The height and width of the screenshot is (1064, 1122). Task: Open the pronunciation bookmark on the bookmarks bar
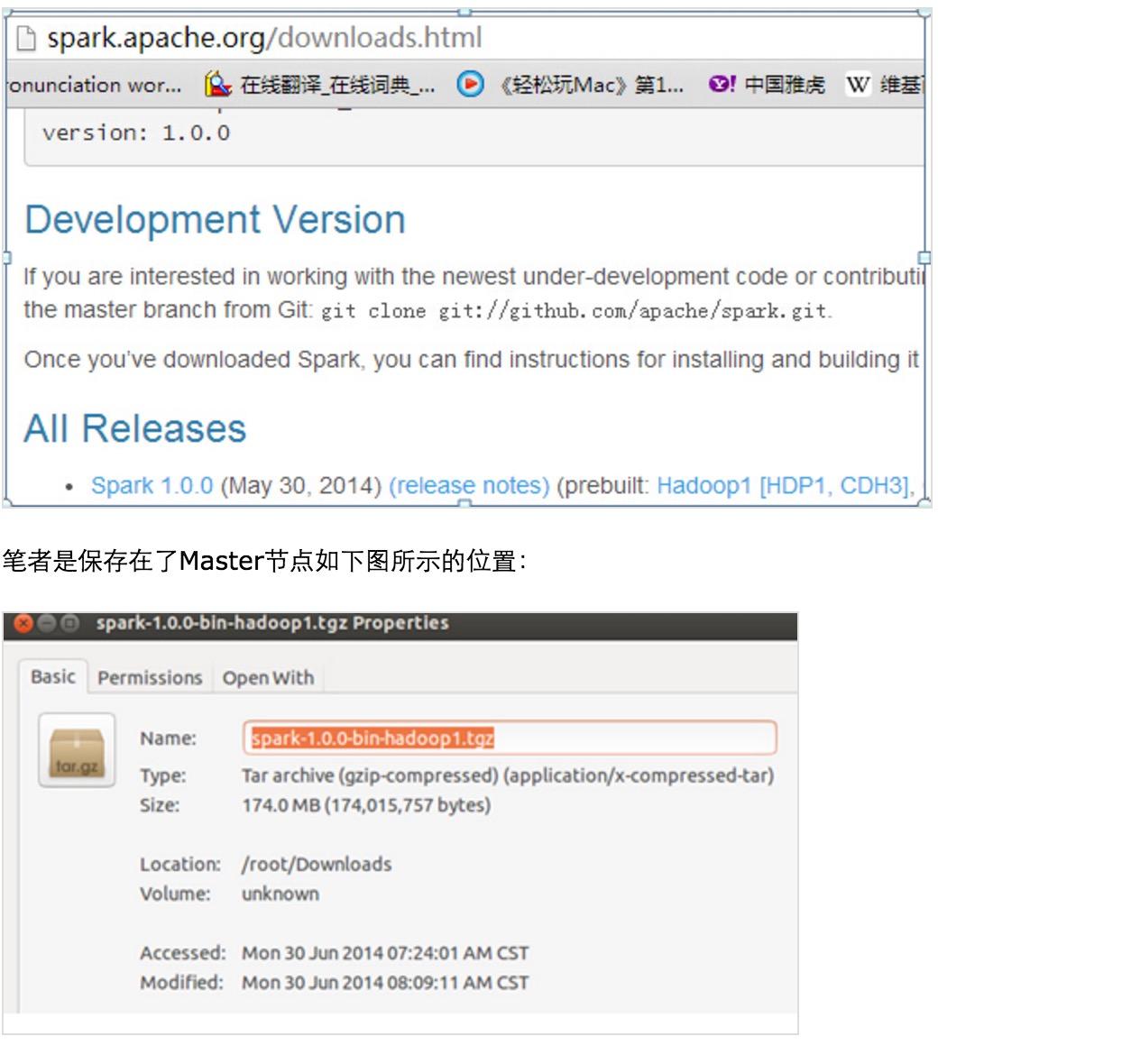pos(95,85)
